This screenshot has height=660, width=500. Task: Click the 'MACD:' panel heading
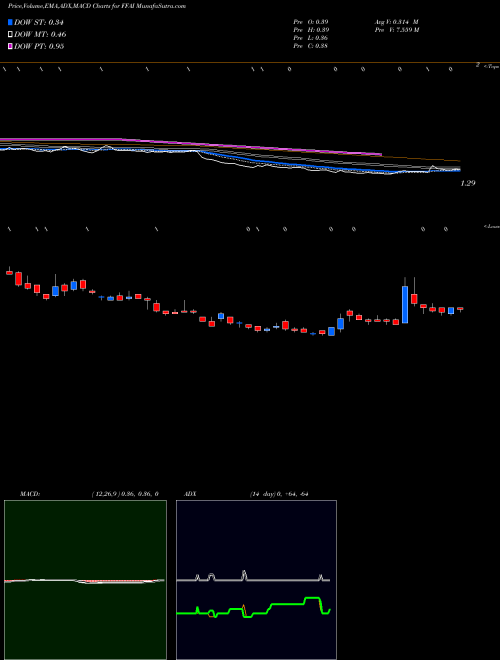point(30,494)
